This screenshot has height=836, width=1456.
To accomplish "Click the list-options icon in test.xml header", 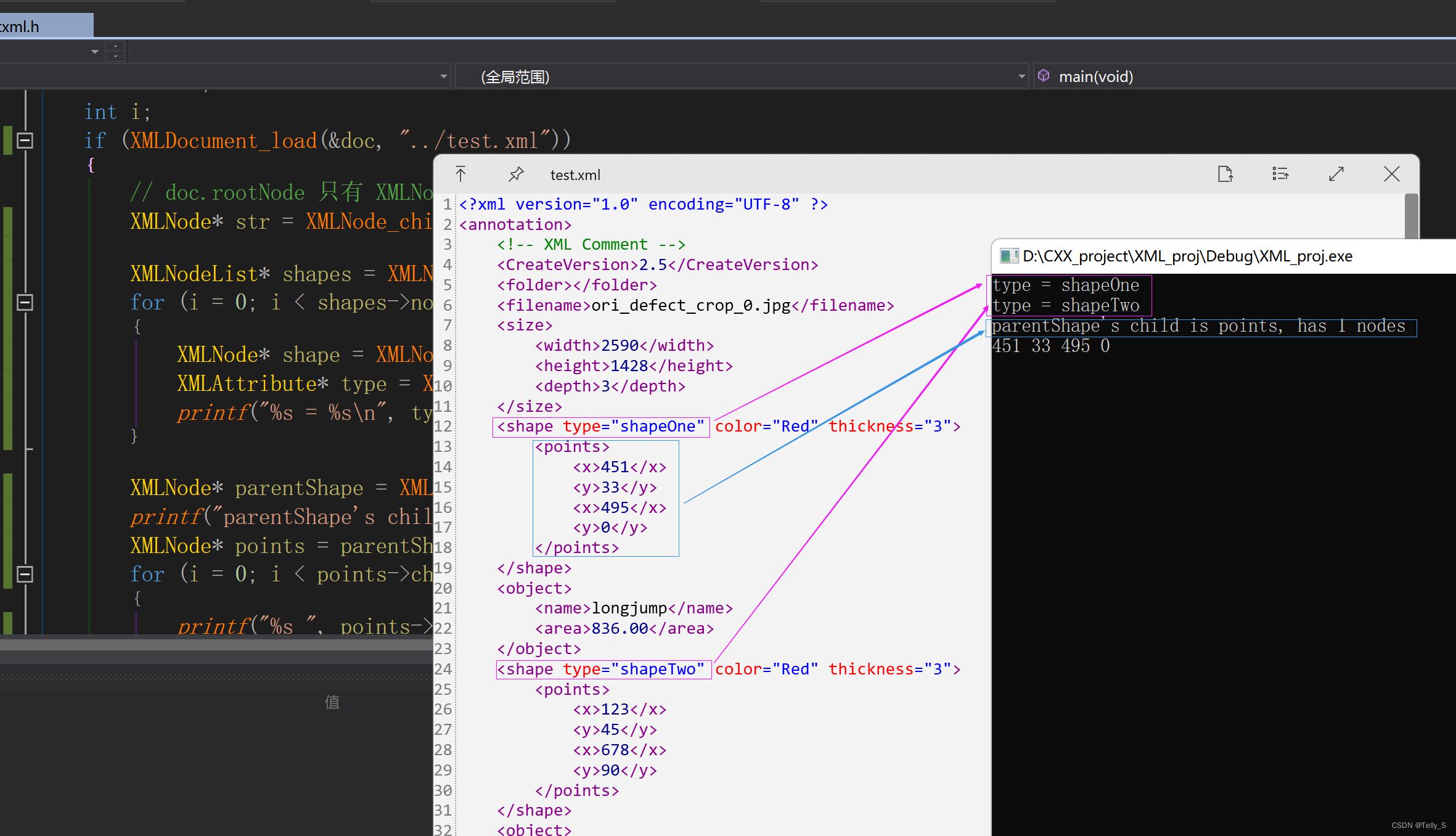I will [1280, 174].
